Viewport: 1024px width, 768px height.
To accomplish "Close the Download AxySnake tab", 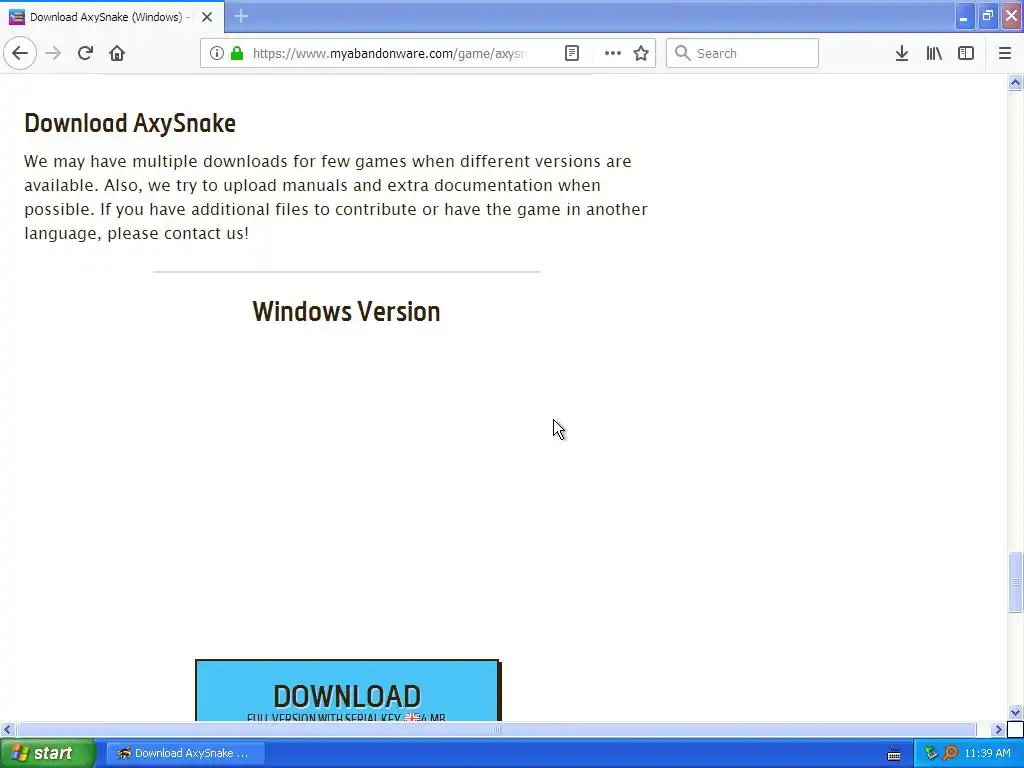I will [207, 17].
